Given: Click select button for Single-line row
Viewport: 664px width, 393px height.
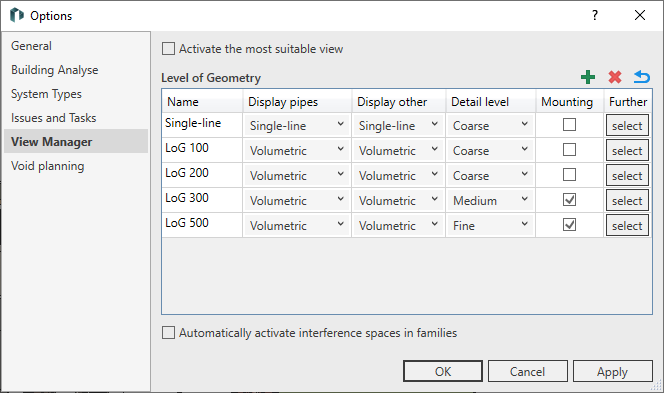Looking at the screenshot, I should tap(627, 125).
